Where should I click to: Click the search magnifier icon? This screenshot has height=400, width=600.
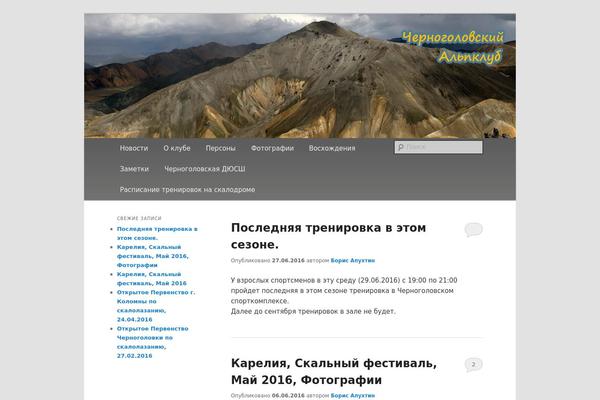point(400,147)
